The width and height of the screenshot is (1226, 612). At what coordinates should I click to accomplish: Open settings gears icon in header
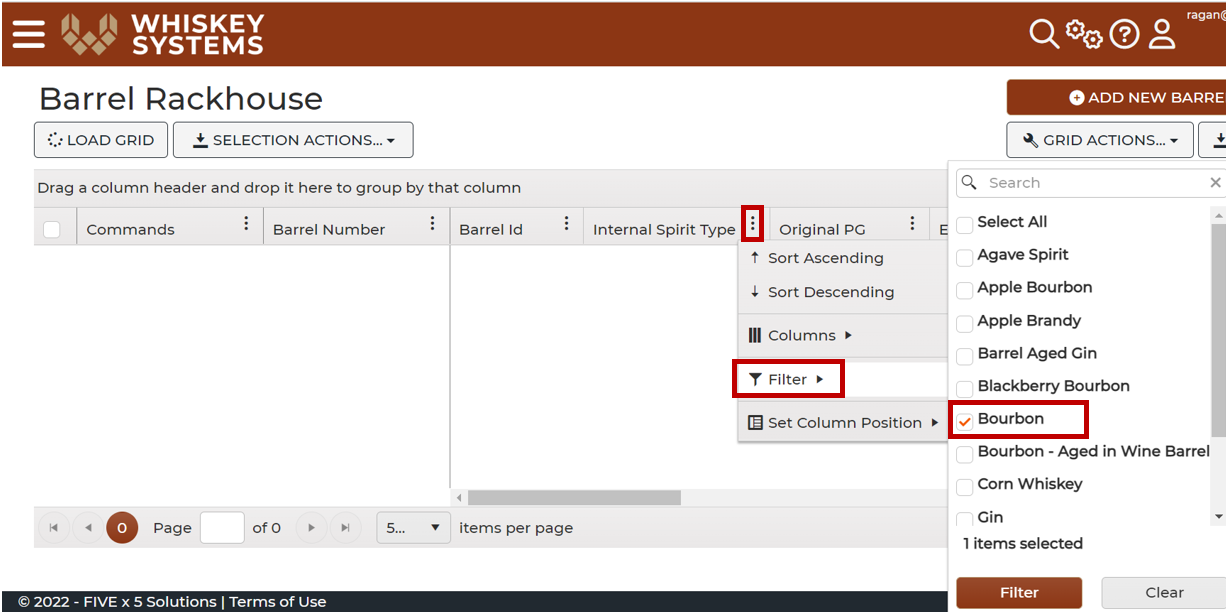pyautogui.click(x=1084, y=34)
